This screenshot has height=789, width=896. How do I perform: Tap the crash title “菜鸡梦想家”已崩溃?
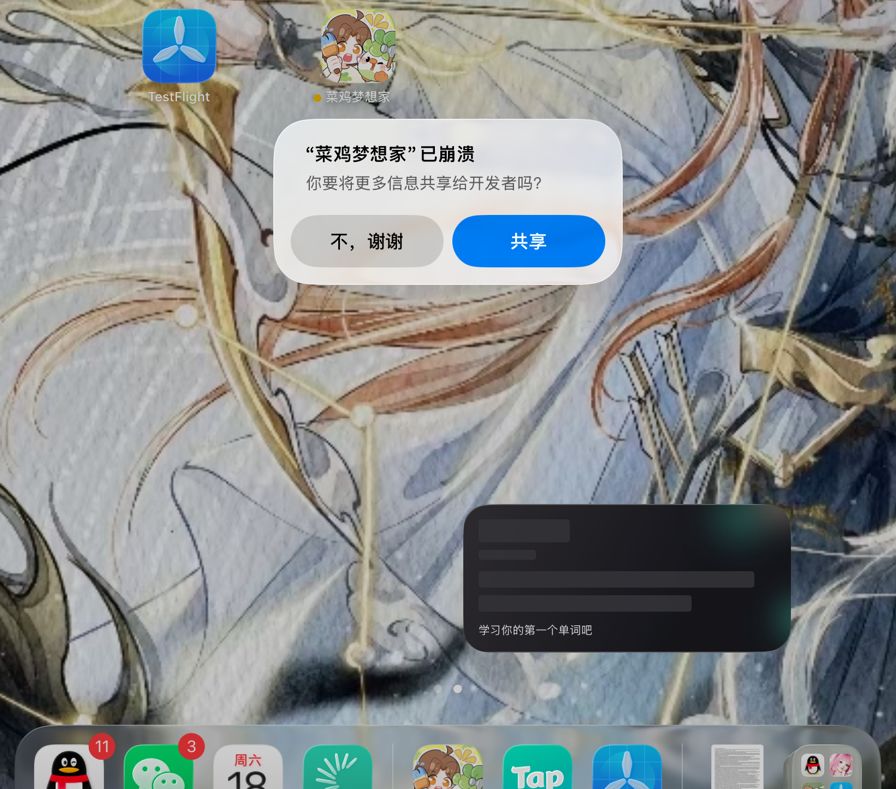tap(390, 154)
